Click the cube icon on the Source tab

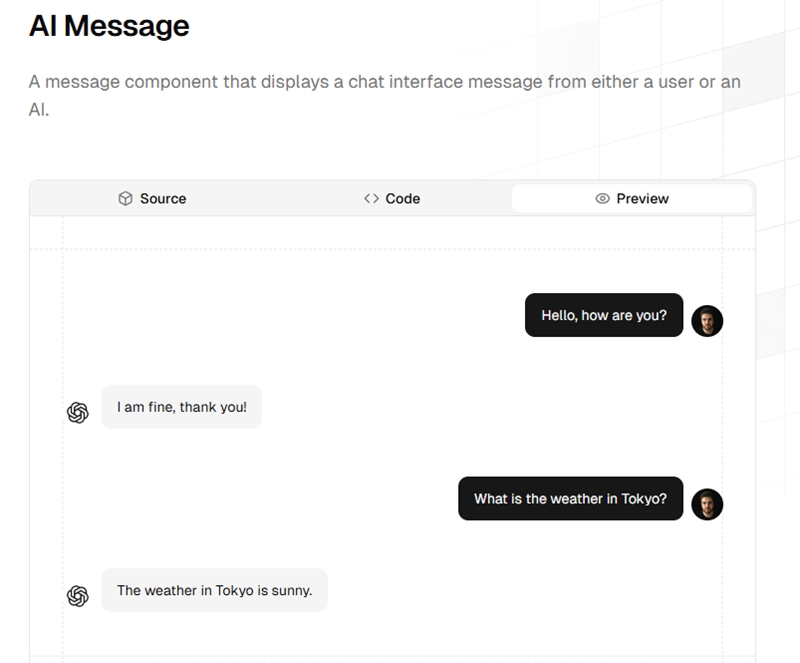[125, 199]
